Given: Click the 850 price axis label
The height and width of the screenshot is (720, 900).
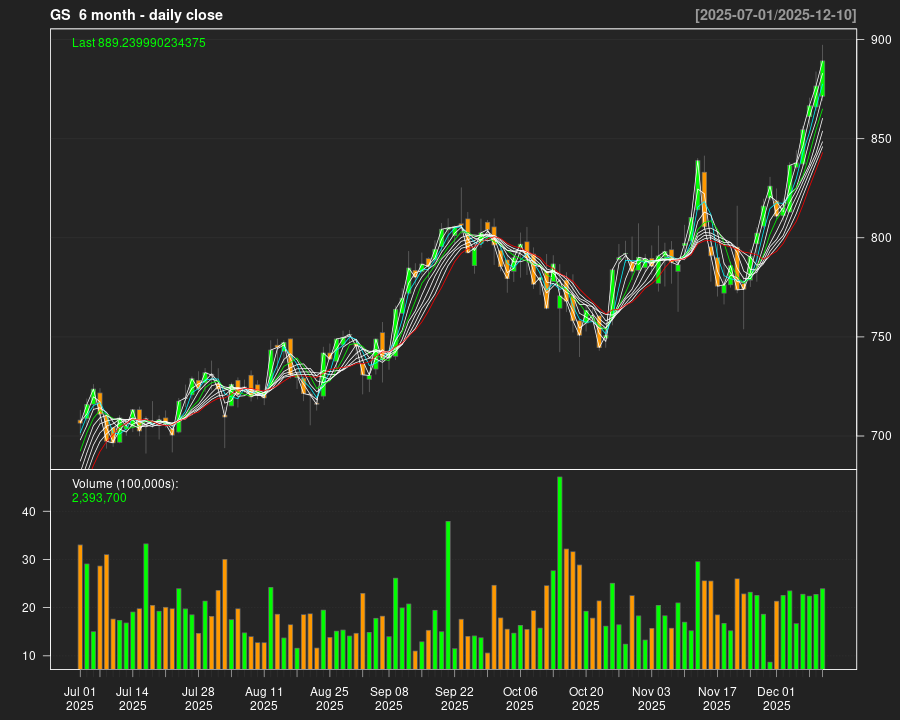Looking at the screenshot, I should pos(880,139).
